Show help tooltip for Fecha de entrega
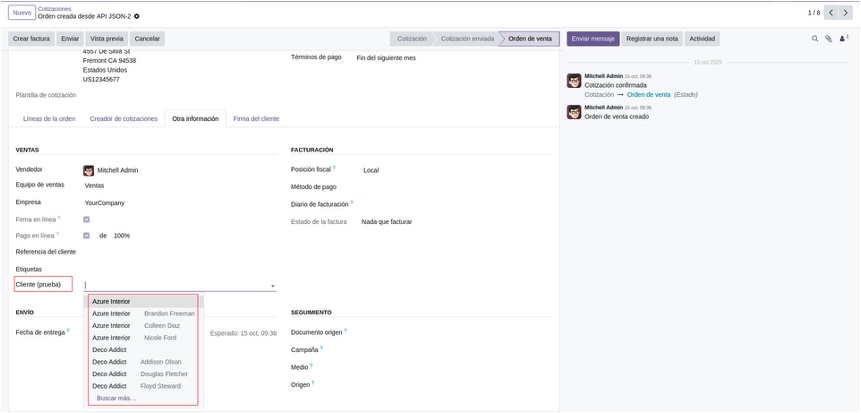Image resolution: width=861 pixels, height=413 pixels. (68, 331)
